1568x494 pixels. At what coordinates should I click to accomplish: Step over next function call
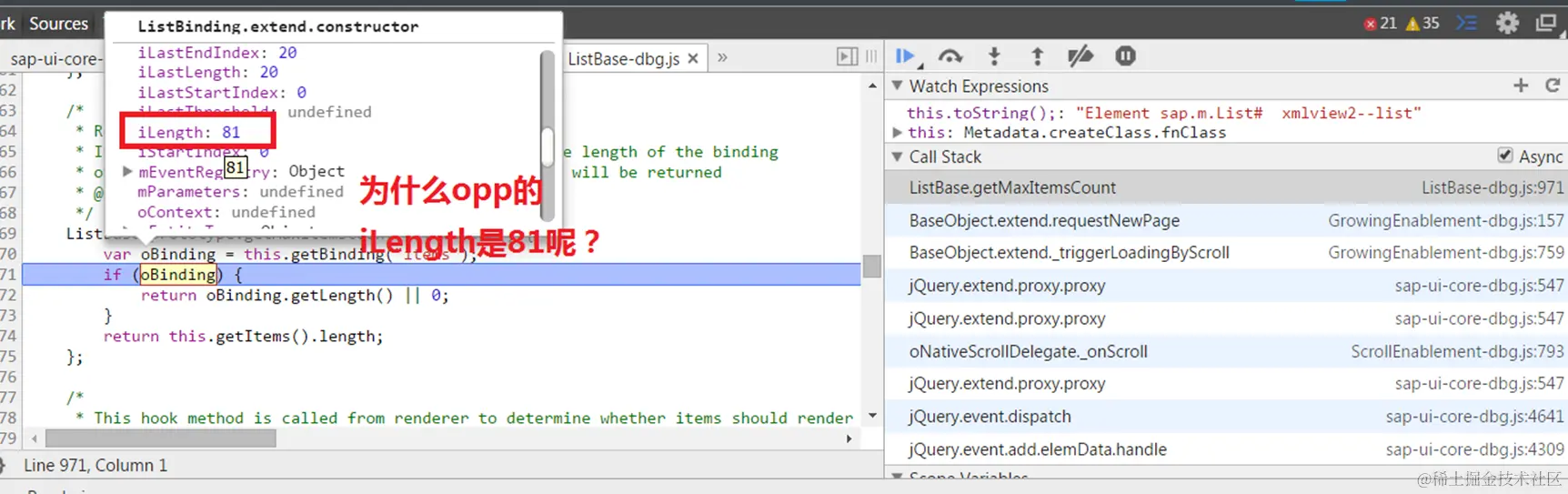(950, 56)
